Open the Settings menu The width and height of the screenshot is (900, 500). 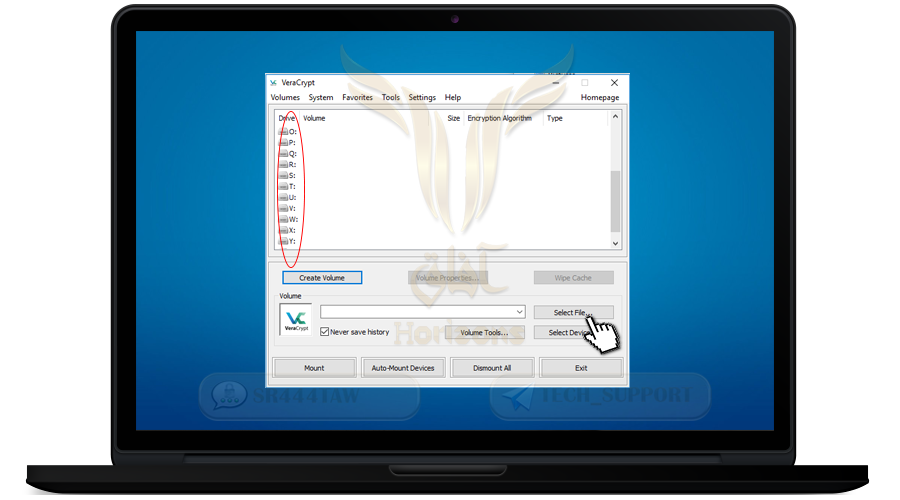[x=422, y=98]
